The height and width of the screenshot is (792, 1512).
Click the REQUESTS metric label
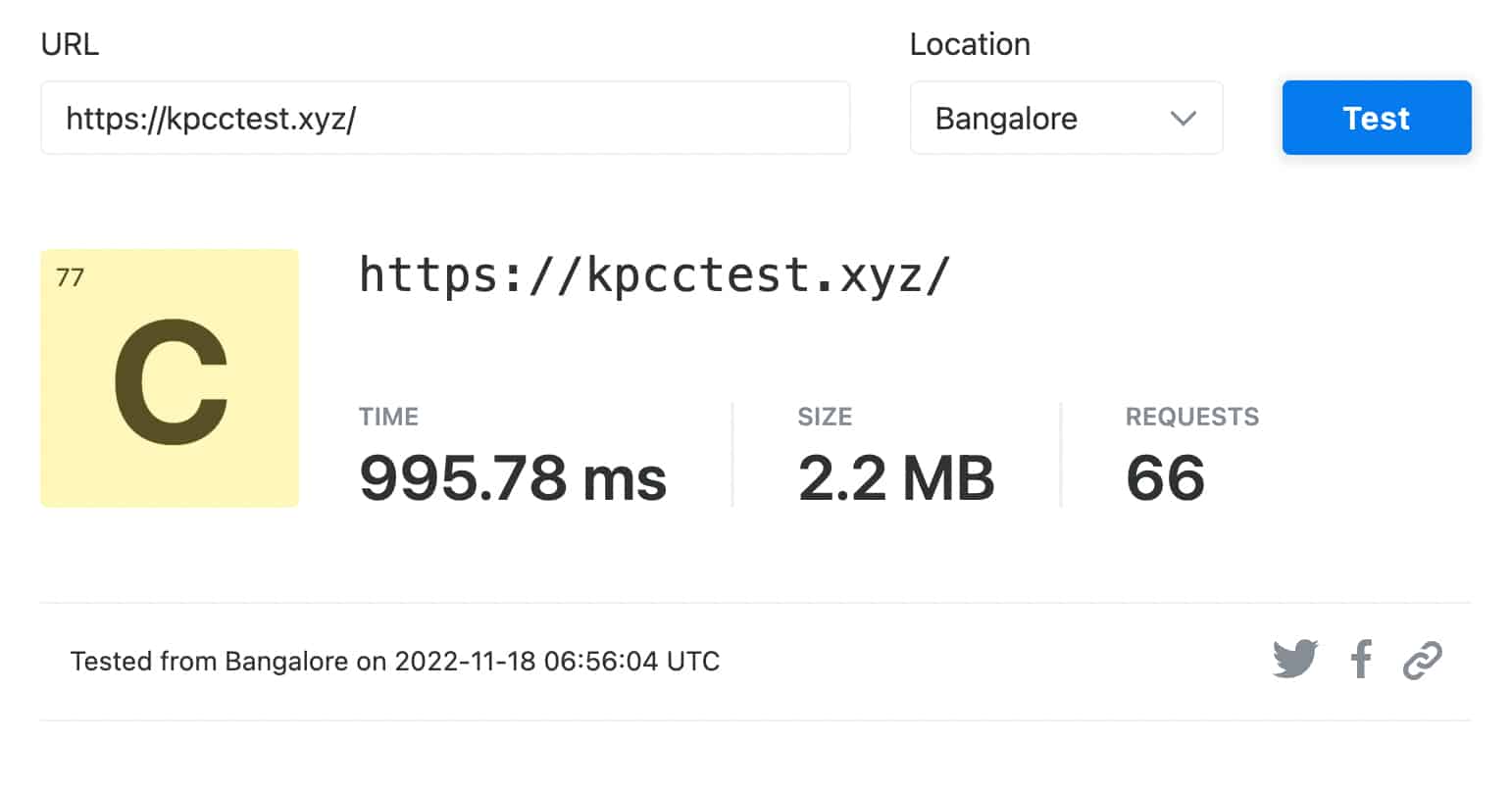tap(1191, 417)
